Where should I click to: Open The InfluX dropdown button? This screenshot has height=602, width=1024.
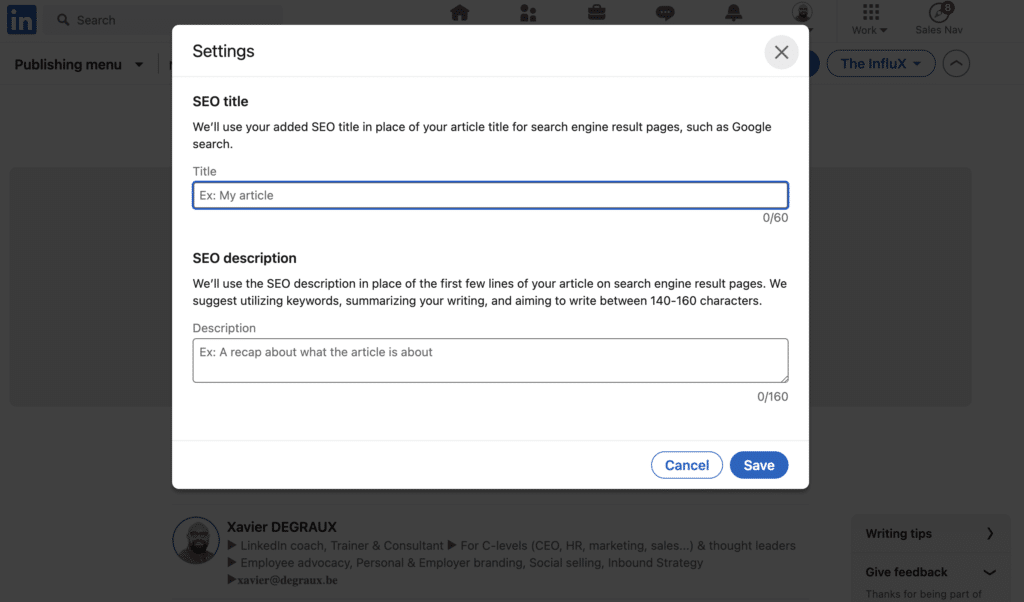[880, 64]
